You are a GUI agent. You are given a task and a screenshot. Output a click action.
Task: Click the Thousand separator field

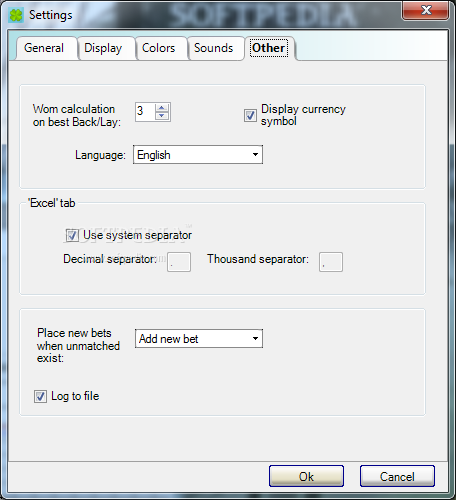click(331, 262)
